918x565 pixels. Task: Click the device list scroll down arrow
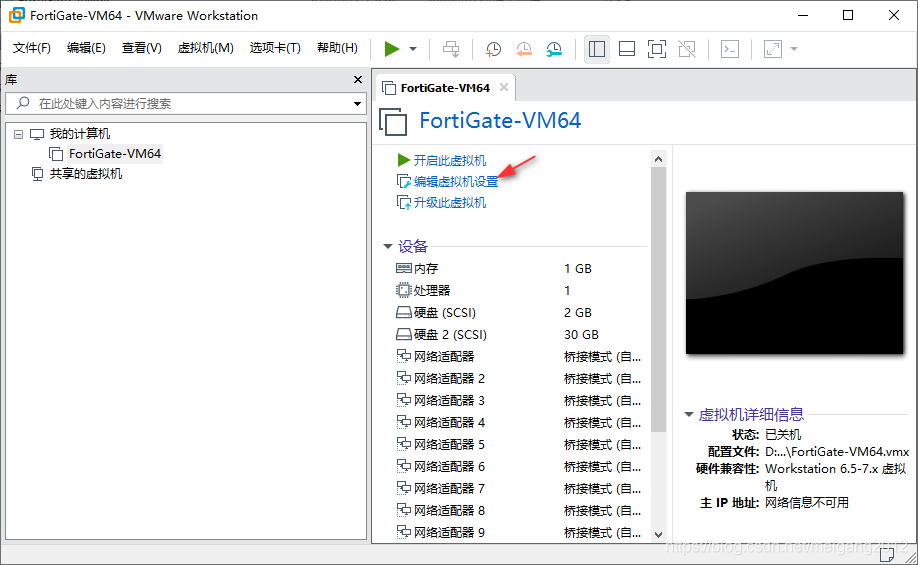point(658,535)
